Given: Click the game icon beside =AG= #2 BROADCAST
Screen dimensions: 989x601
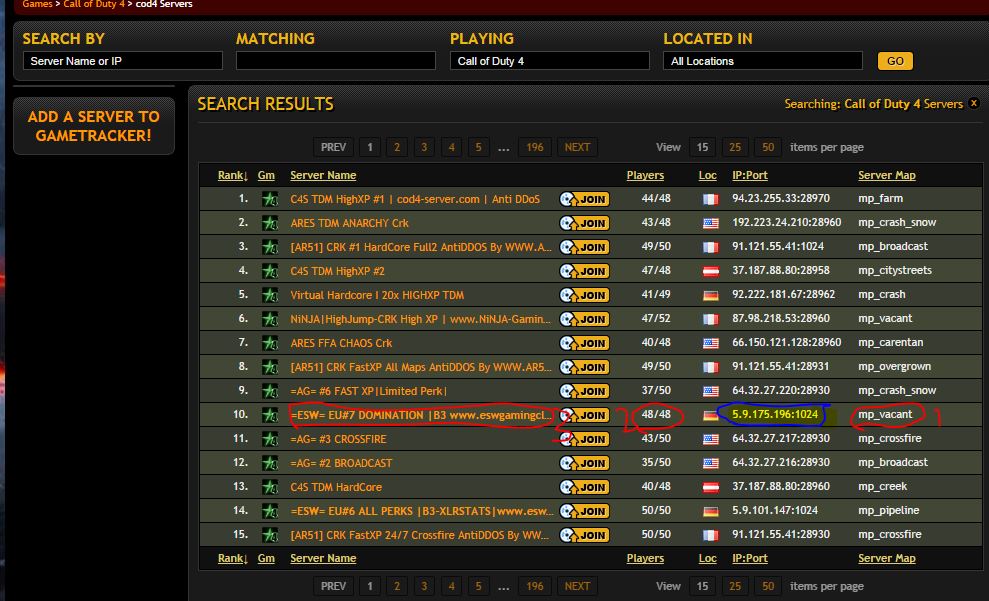Looking at the screenshot, I should (x=270, y=463).
